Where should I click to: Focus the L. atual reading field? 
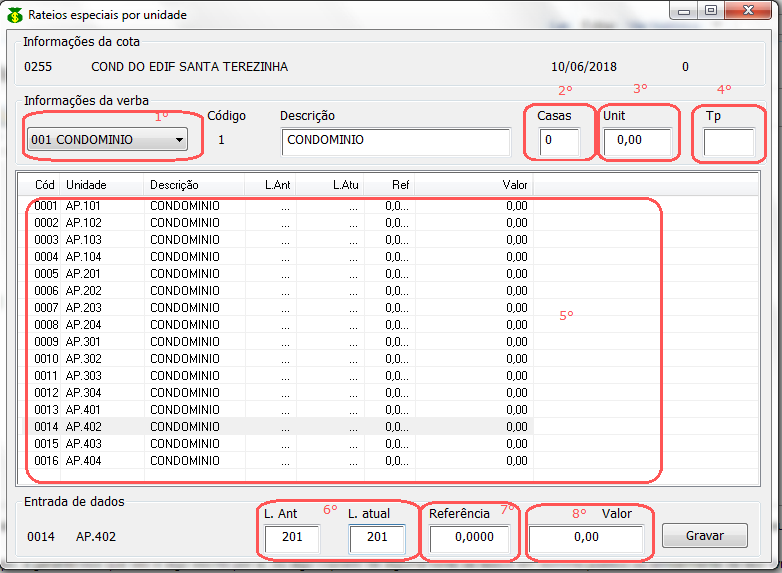377,539
